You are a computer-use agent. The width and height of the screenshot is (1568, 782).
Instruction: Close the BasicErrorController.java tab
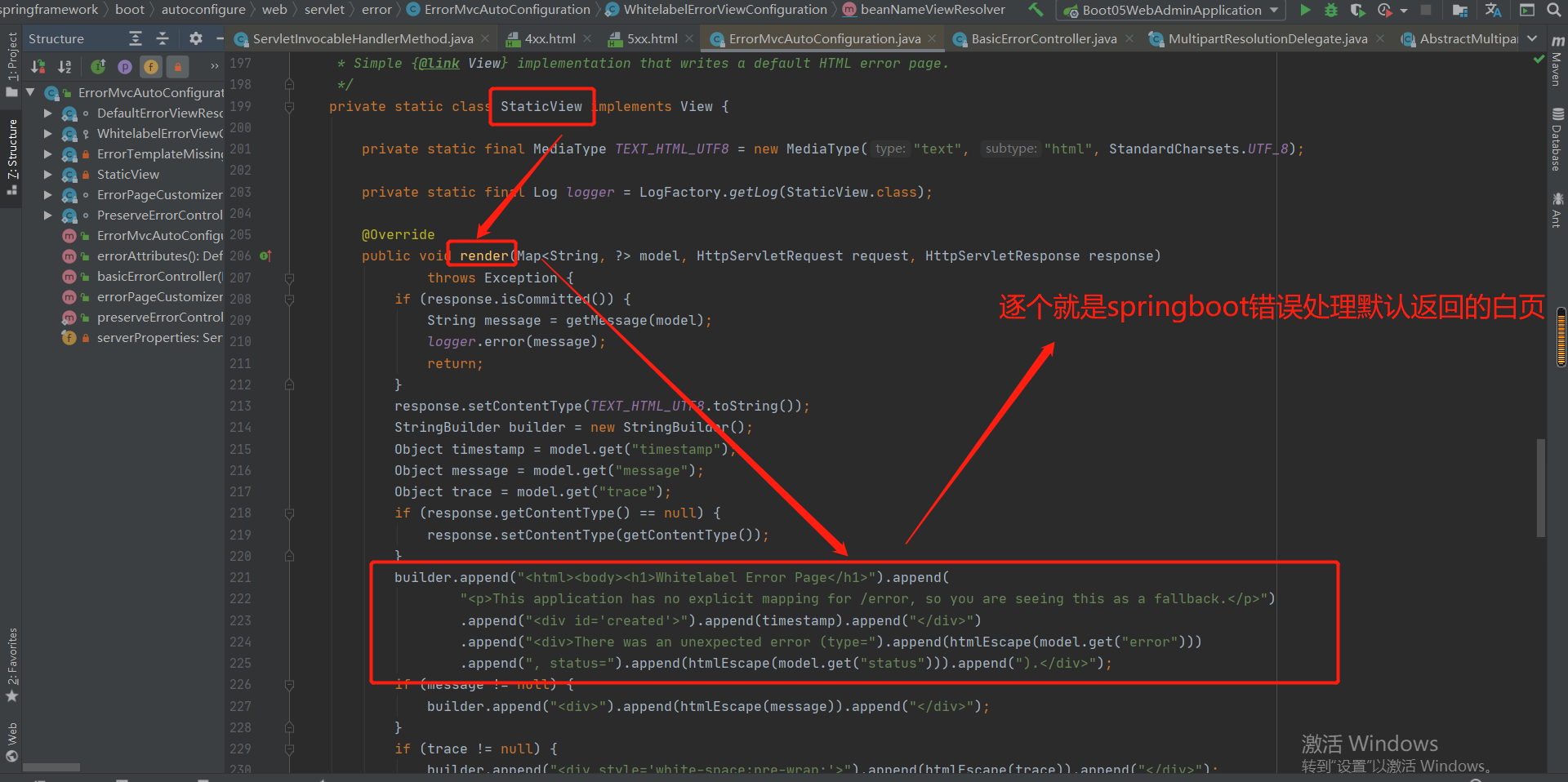click(1129, 38)
